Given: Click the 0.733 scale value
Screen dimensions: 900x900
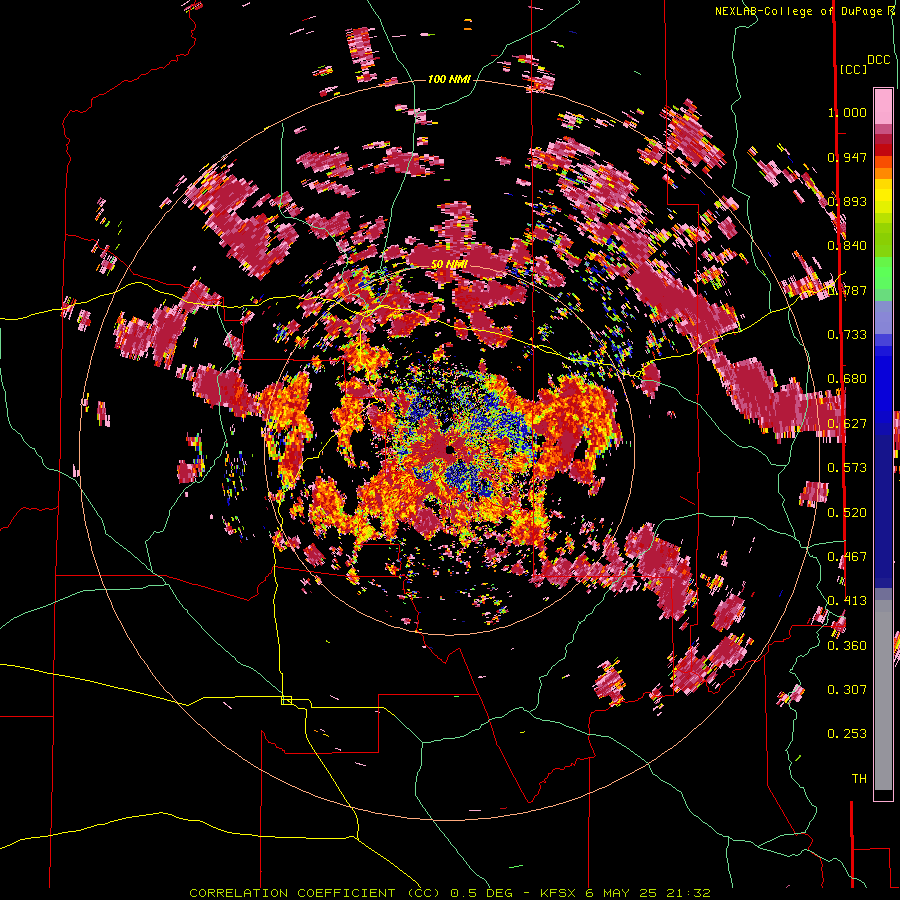Looking at the screenshot, I should pyautogui.click(x=847, y=335).
